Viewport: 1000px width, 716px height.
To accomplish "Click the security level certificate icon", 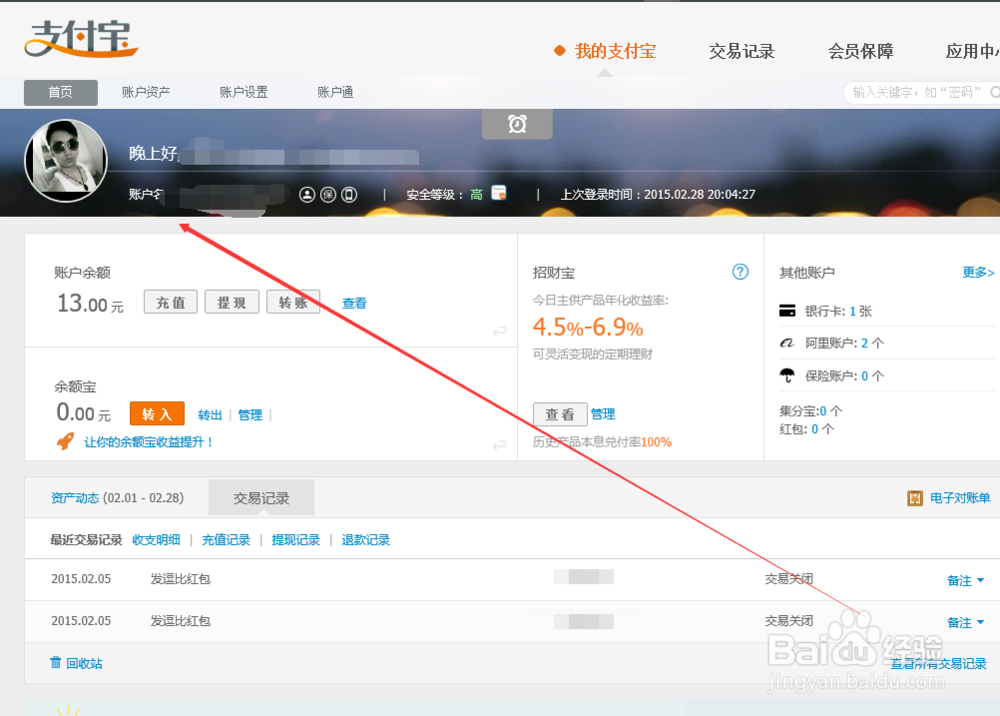I will click(499, 193).
